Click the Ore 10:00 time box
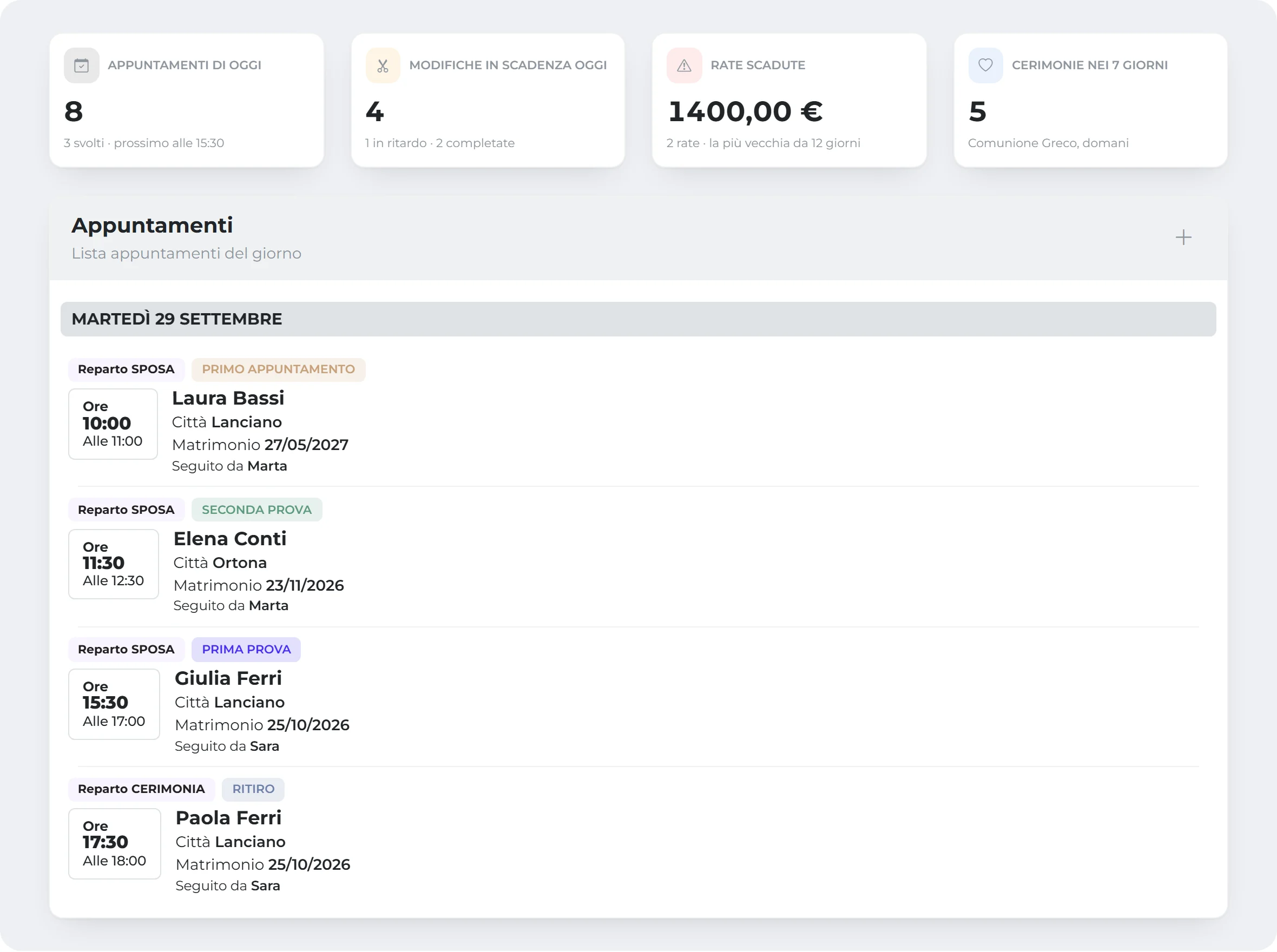This screenshot has height=952, width=1277. click(113, 424)
